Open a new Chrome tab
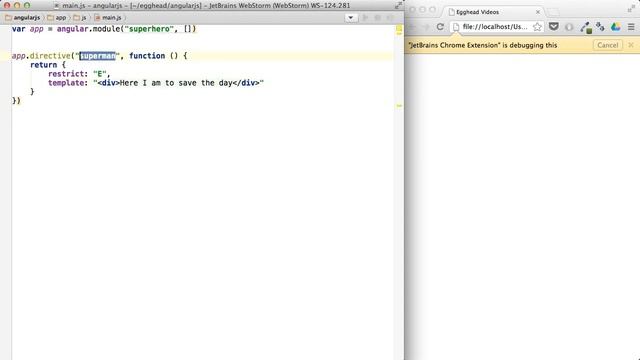The height and width of the screenshot is (360, 640). [553, 12]
